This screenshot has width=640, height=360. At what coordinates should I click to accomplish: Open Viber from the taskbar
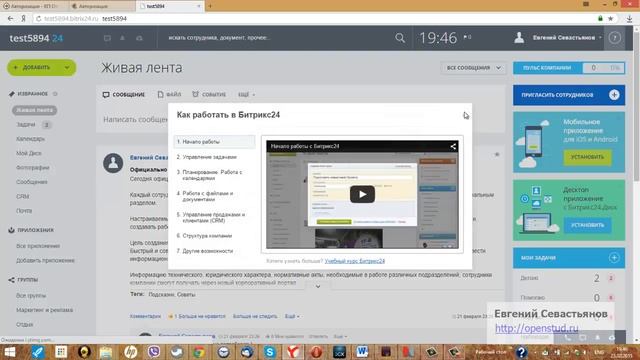coord(154,352)
